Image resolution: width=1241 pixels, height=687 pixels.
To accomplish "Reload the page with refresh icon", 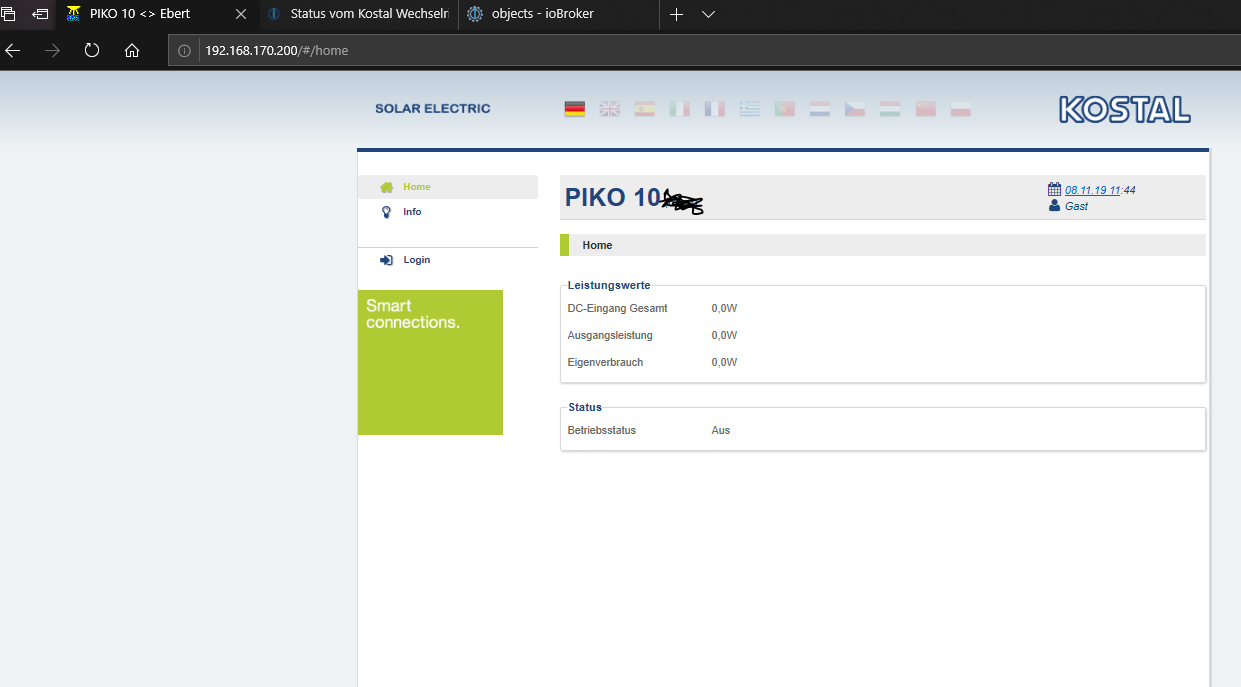I will point(92,50).
